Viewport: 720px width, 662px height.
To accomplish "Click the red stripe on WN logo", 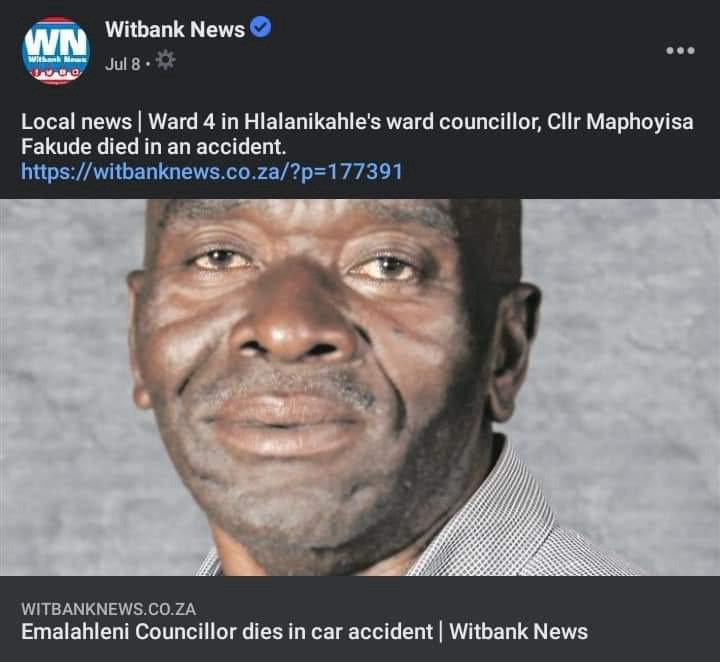I will point(56,22).
